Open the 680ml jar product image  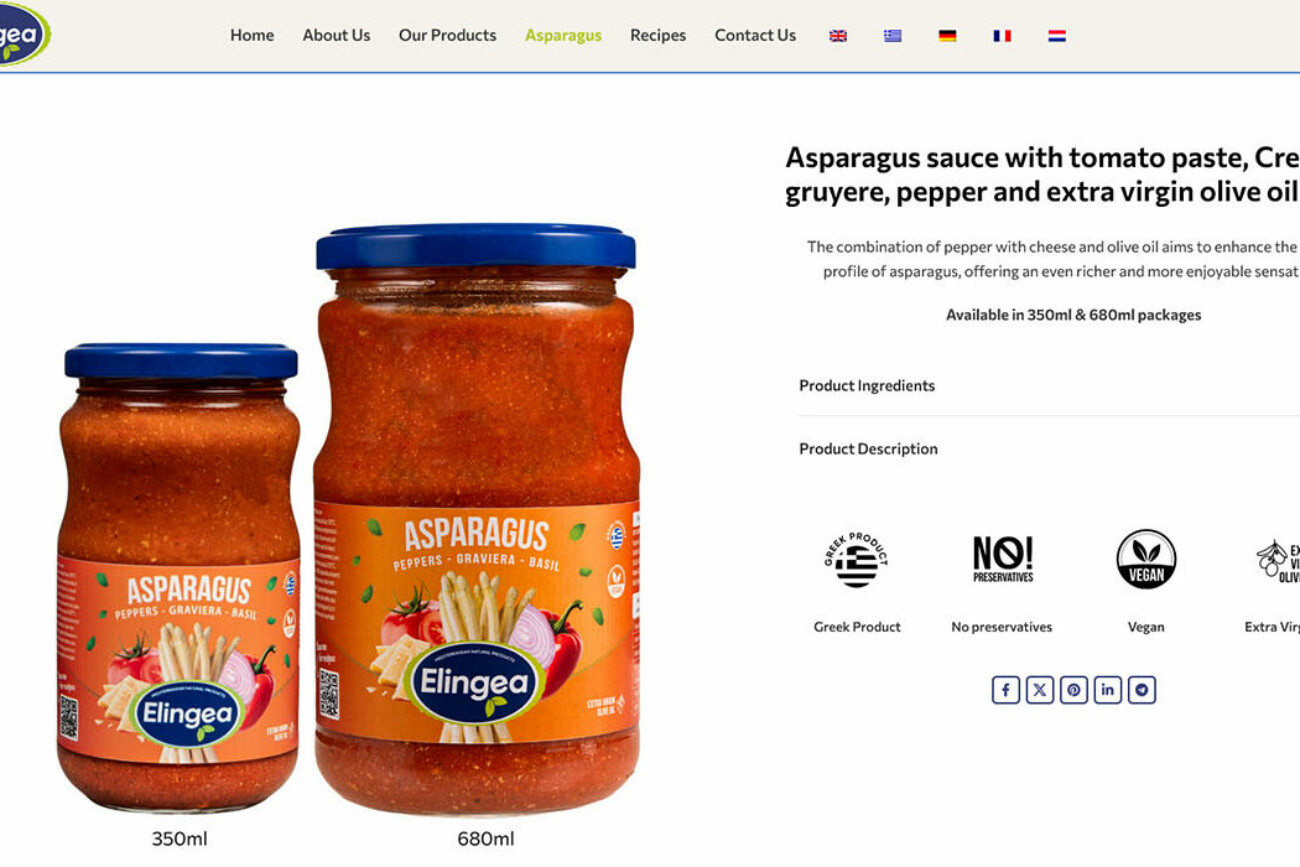tap(477, 518)
